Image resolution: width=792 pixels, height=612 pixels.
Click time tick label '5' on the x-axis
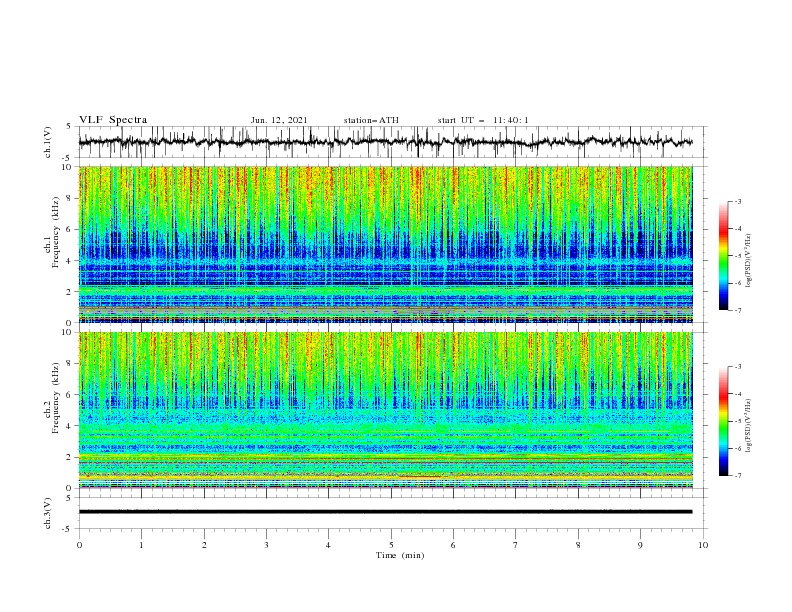click(x=391, y=545)
